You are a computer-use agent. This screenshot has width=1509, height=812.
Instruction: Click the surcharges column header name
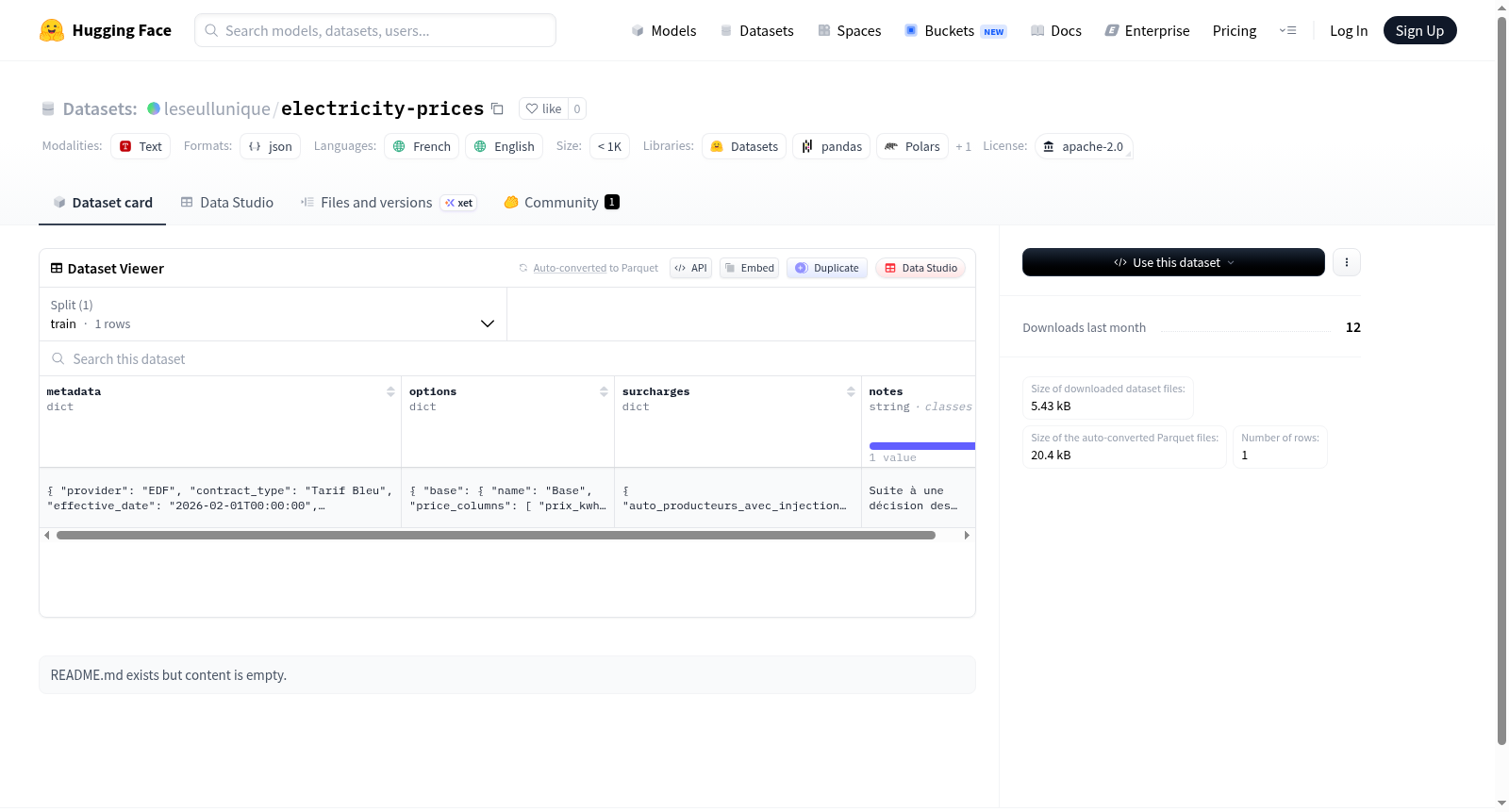point(656,391)
